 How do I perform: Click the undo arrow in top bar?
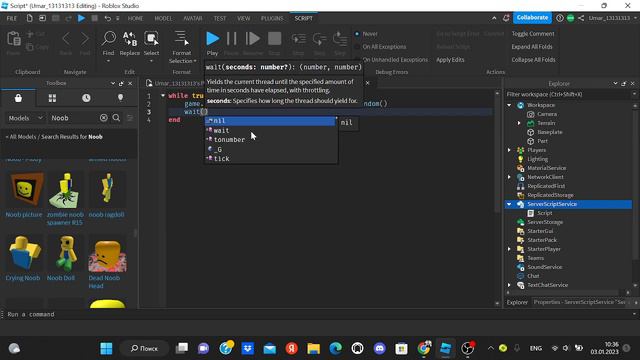107,18
